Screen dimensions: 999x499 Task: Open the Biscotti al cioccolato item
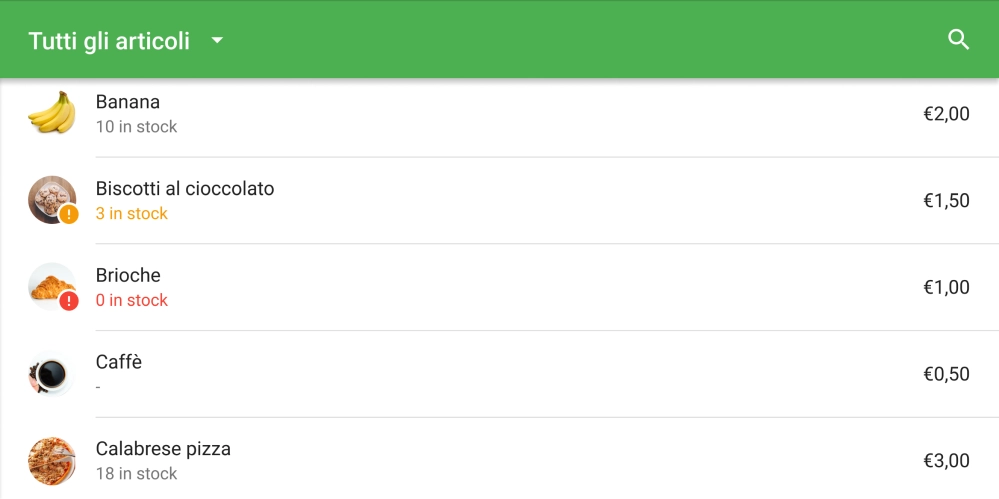pos(185,189)
